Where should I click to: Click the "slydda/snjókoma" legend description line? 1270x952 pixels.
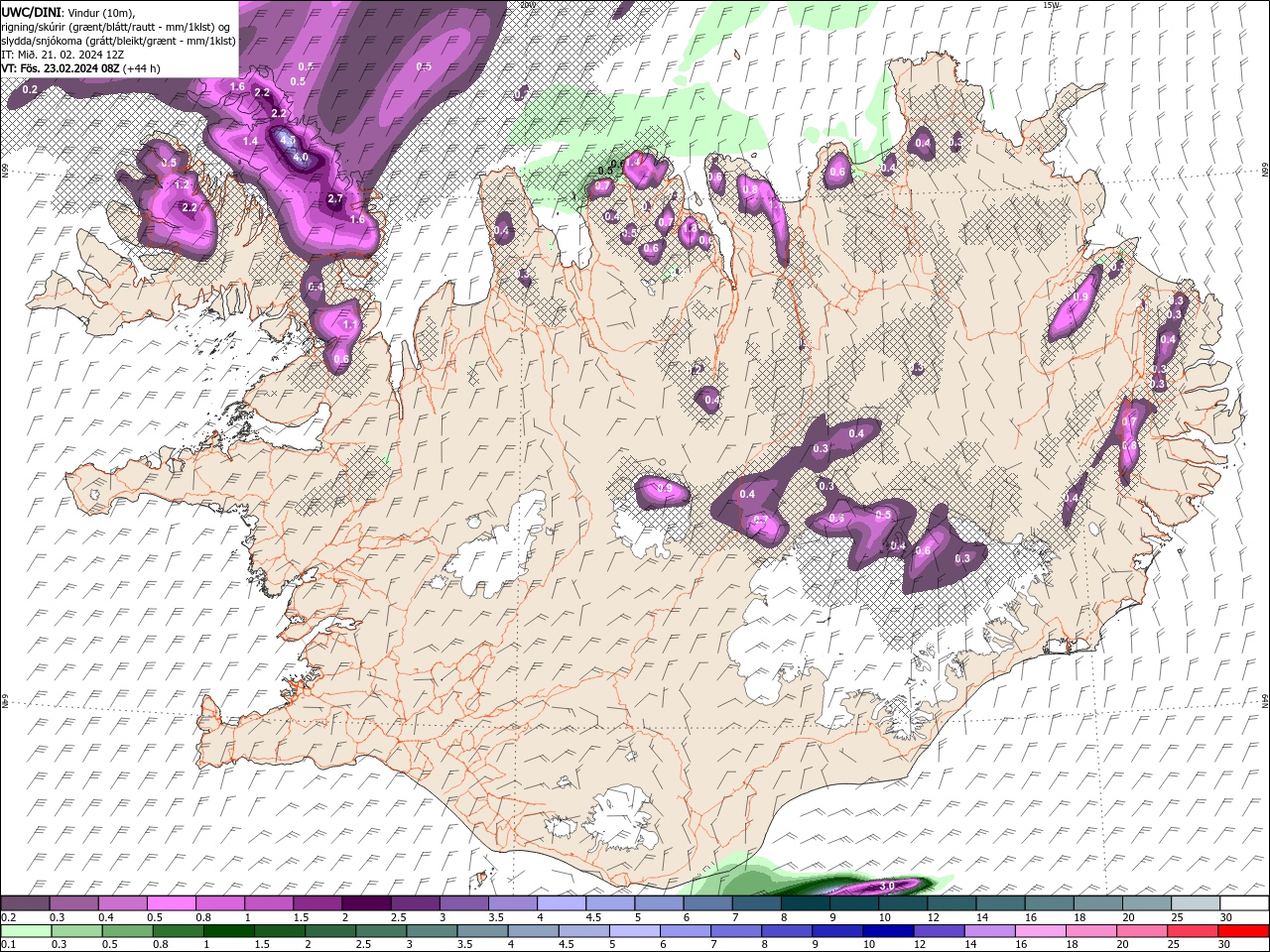[118, 41]
